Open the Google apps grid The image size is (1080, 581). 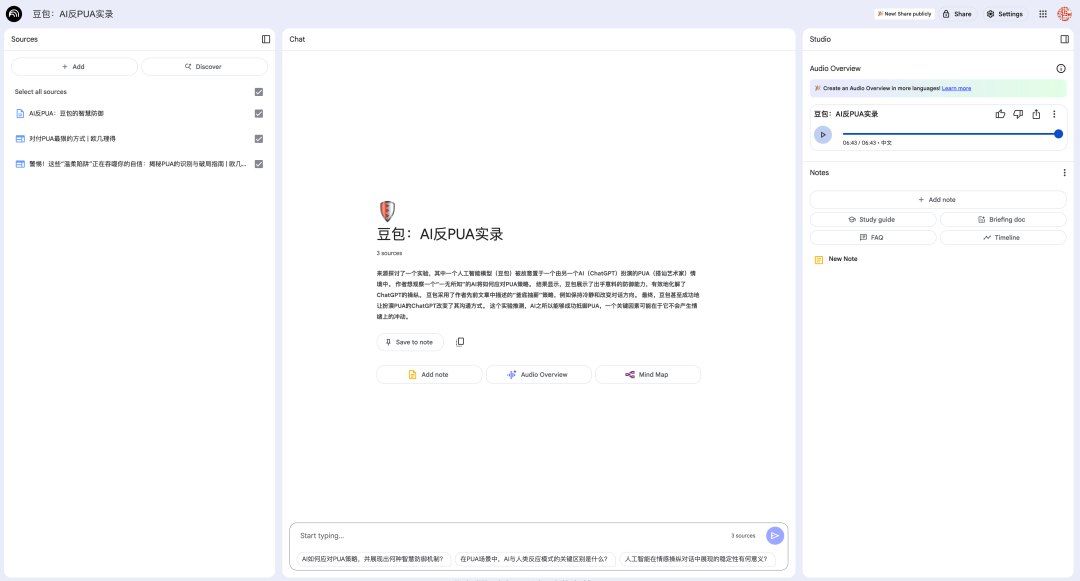[x=1043, y=14]
